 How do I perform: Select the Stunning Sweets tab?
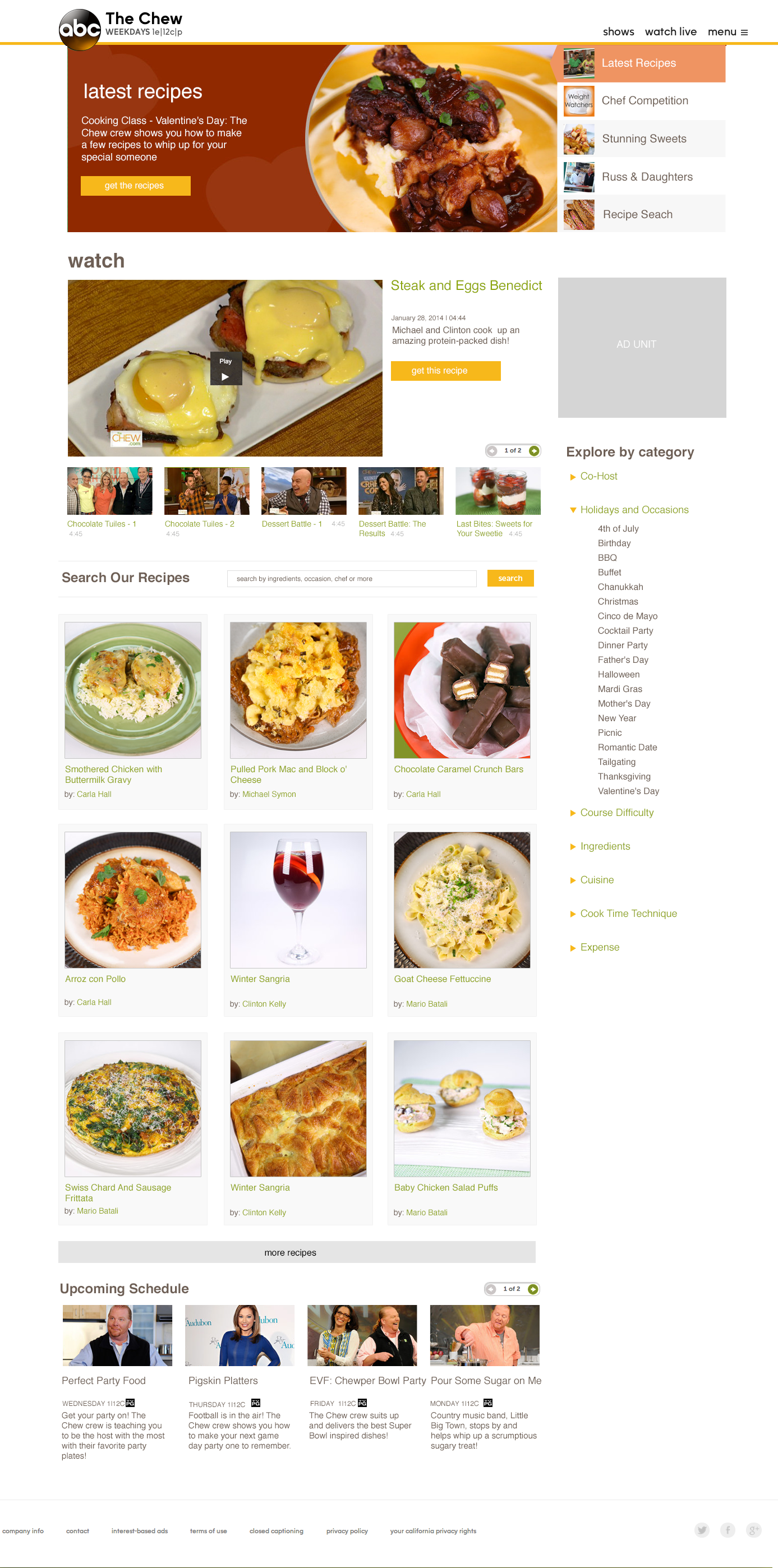pos(642,139)
